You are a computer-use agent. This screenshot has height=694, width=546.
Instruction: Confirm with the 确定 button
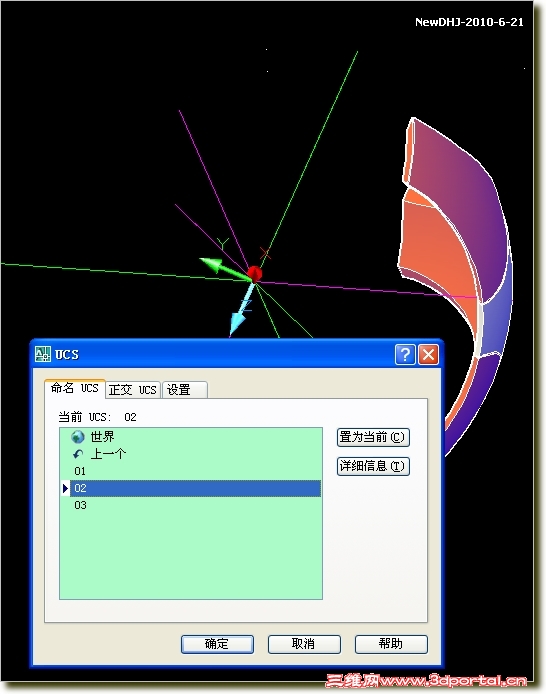click(217, 644)
